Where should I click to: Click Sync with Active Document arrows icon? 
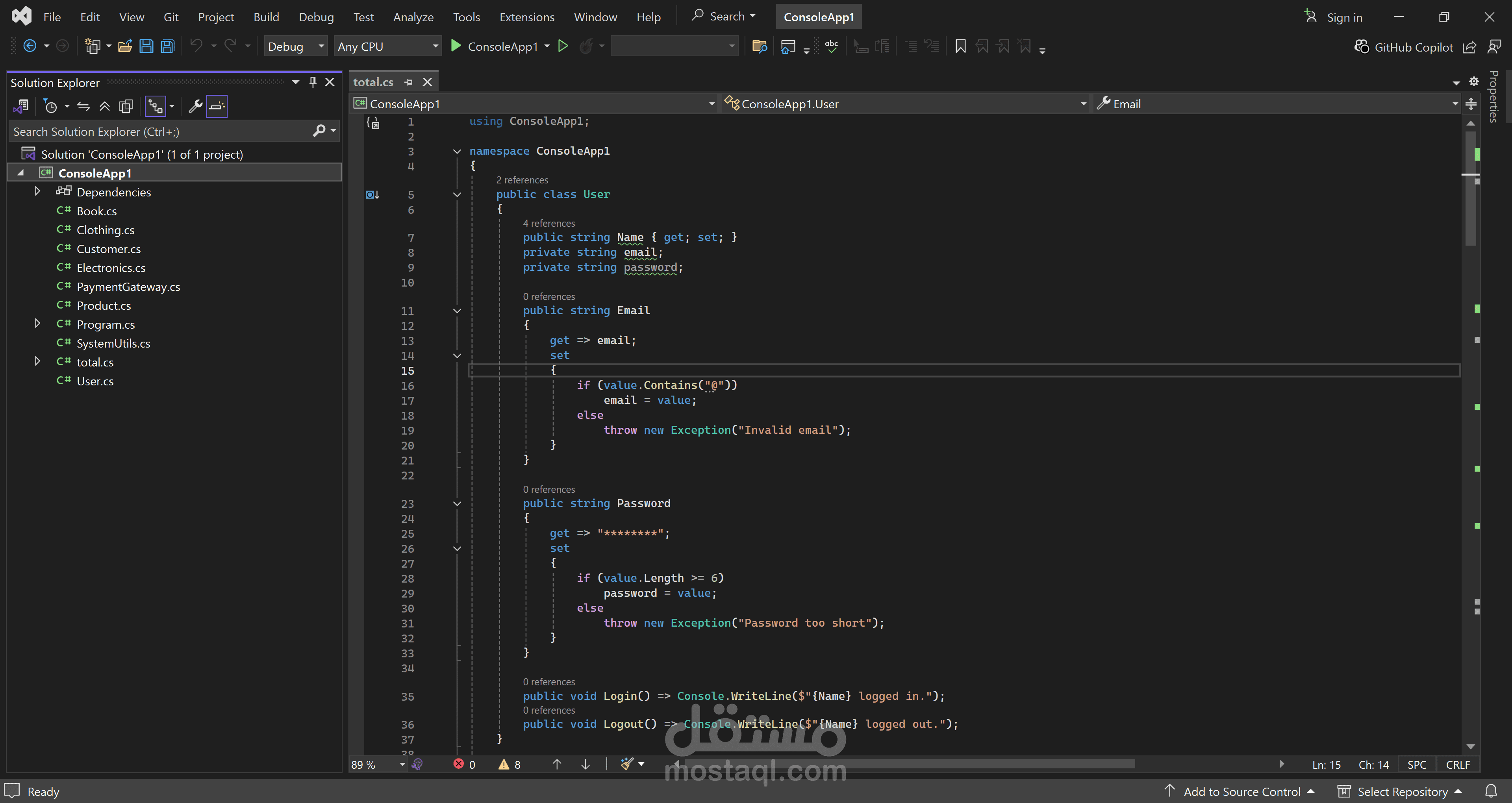[83, 106]
